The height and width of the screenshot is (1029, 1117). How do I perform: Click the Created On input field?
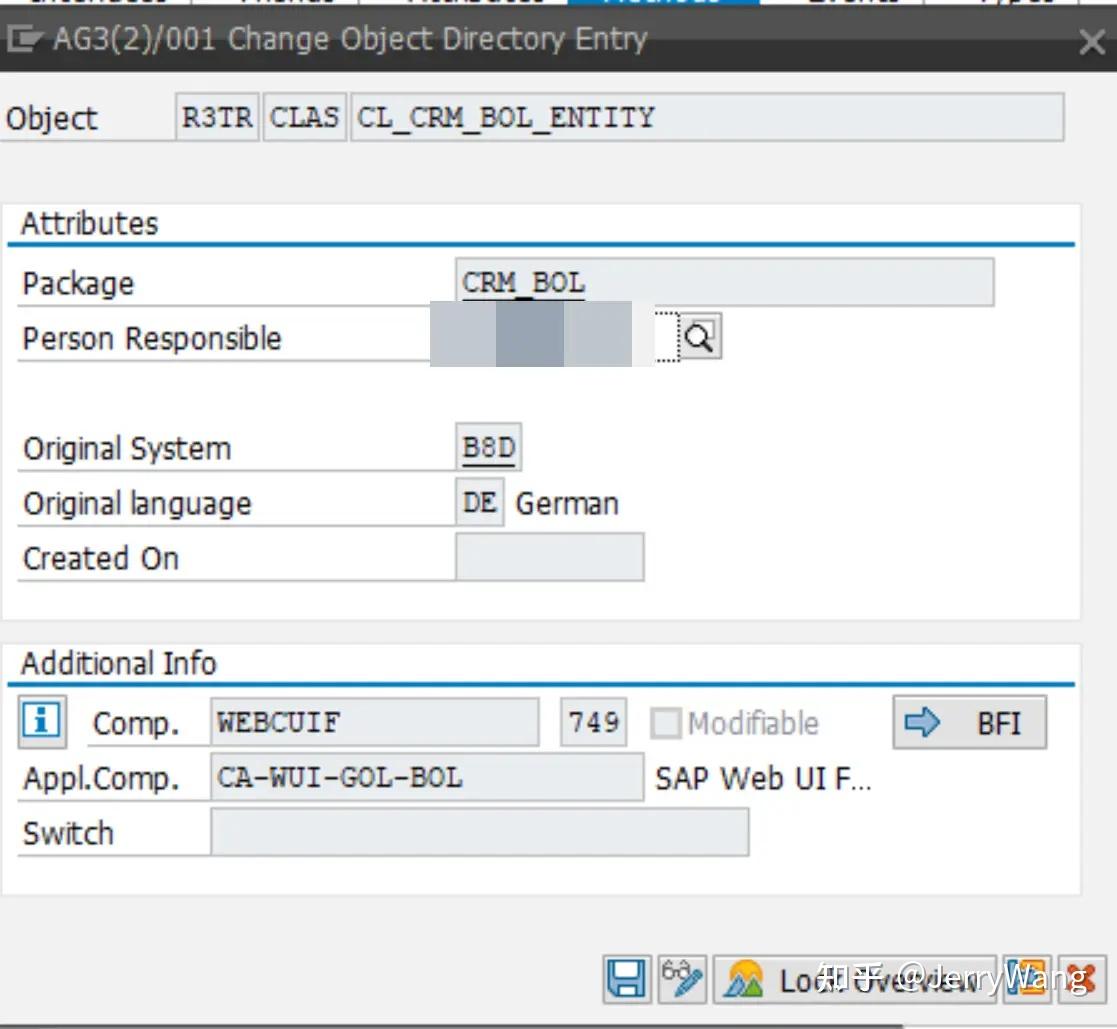coord(548,557)
